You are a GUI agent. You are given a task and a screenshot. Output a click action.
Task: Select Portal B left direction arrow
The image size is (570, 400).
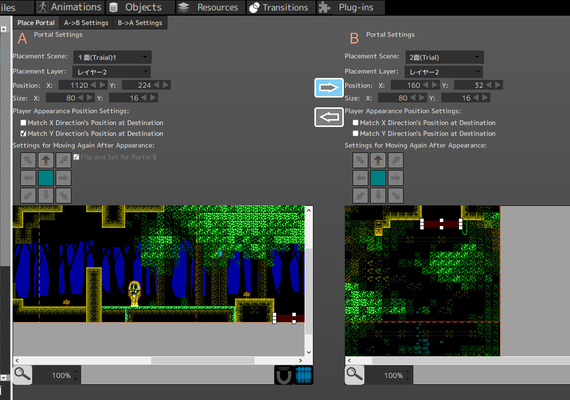pos(360,178)
